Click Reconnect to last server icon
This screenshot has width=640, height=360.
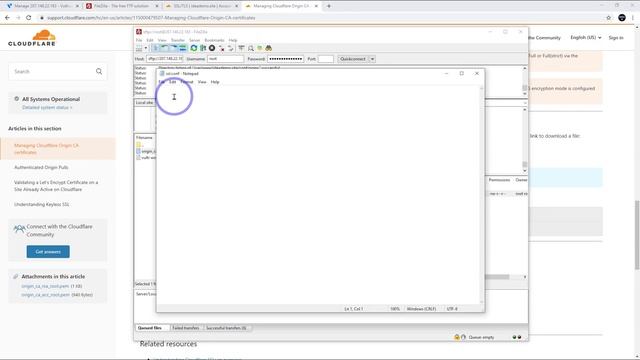(230, 48)
